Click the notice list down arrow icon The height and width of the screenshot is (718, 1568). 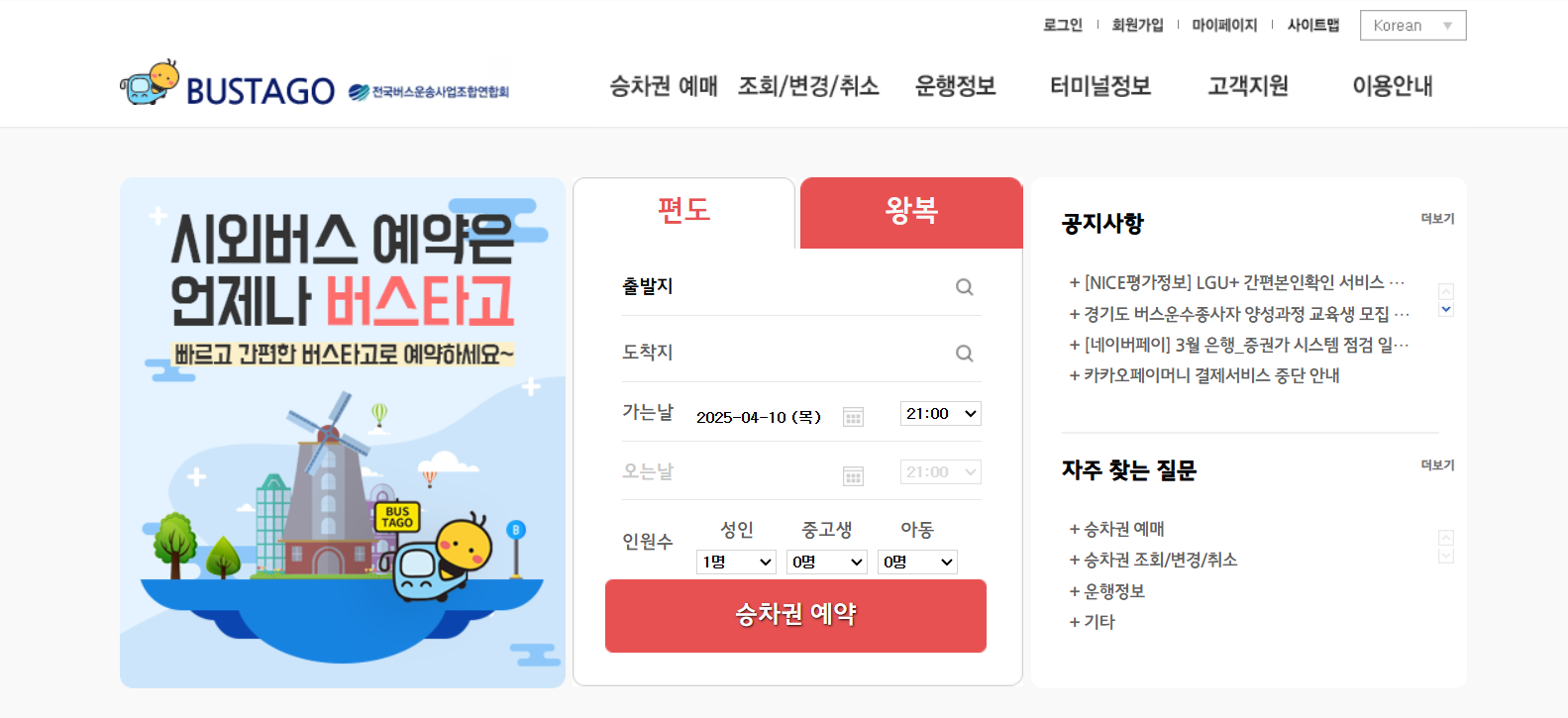click(x=1446, y=309)
